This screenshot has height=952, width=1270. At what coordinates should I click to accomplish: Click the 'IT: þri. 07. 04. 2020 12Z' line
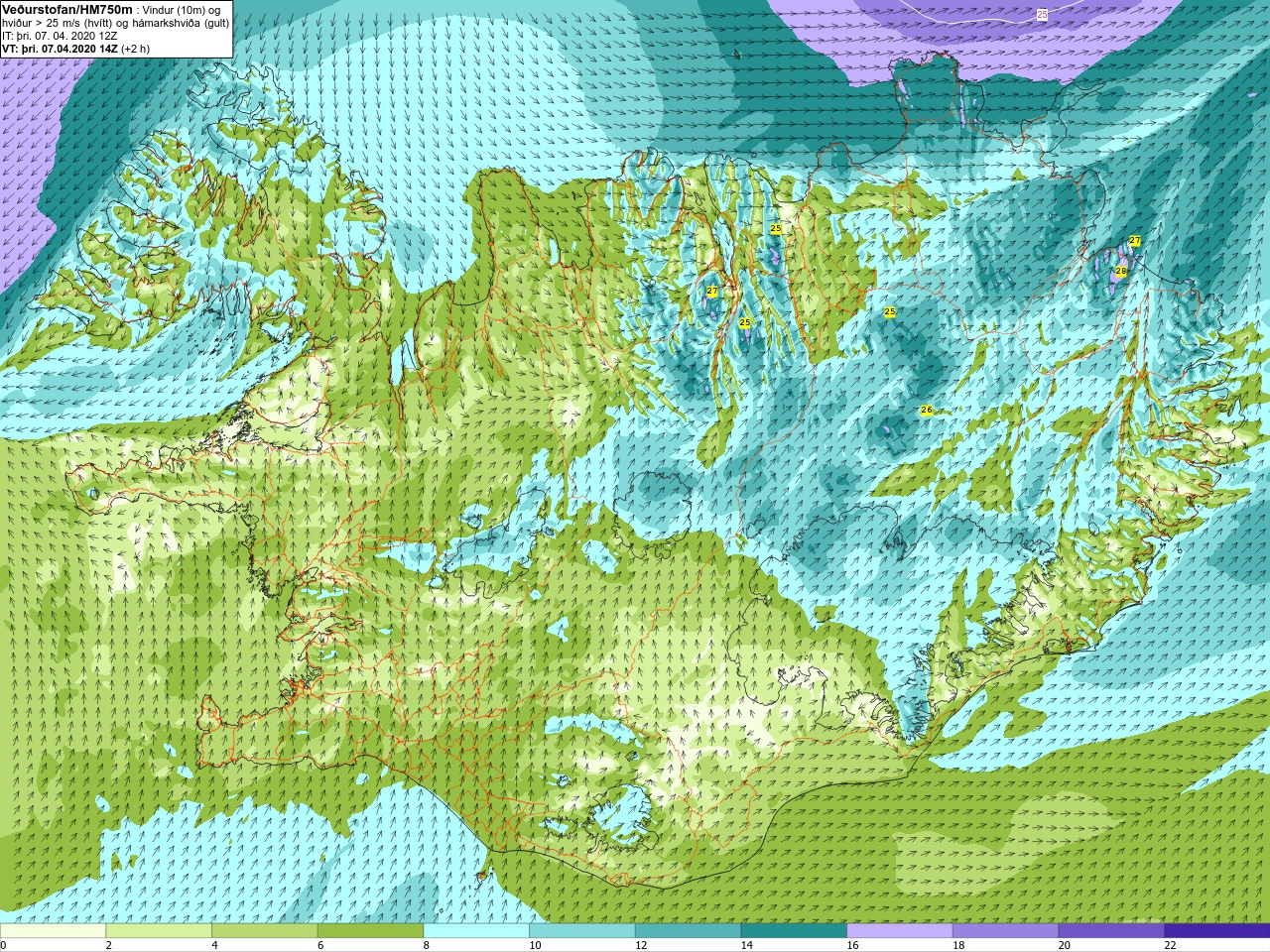(60, 35)
